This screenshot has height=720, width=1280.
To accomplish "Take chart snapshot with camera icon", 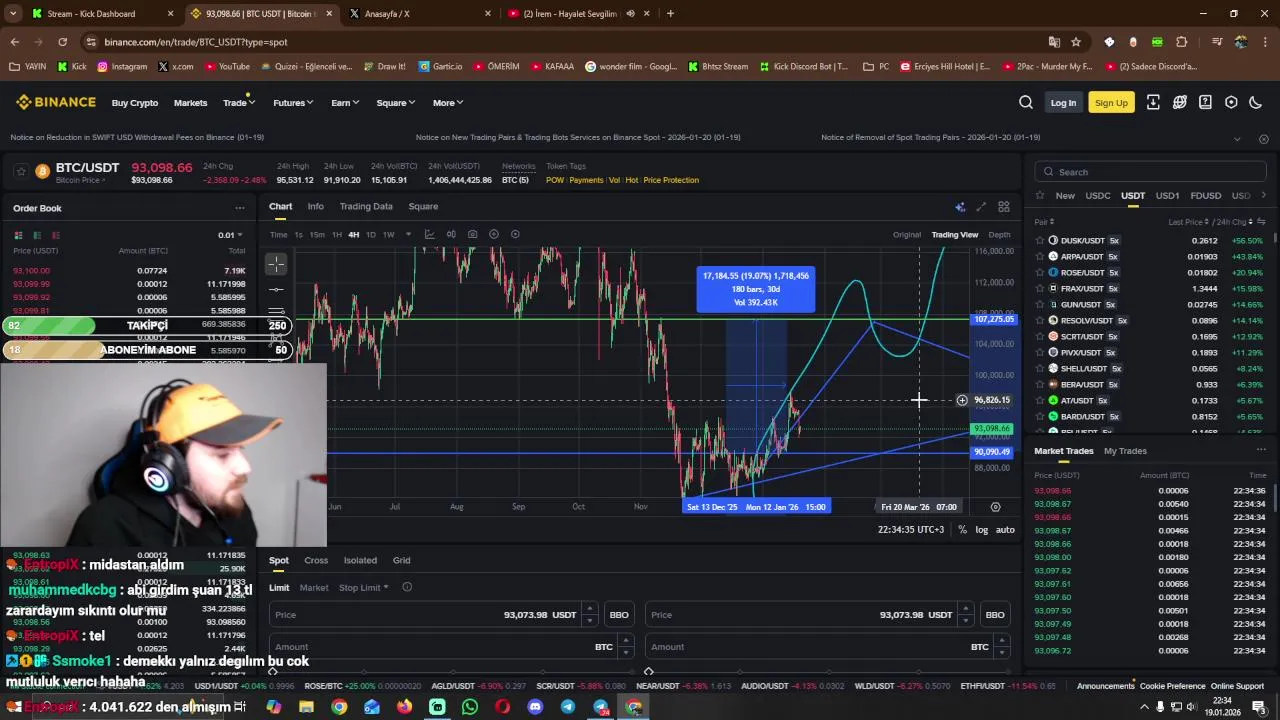I will pos(472,234).
